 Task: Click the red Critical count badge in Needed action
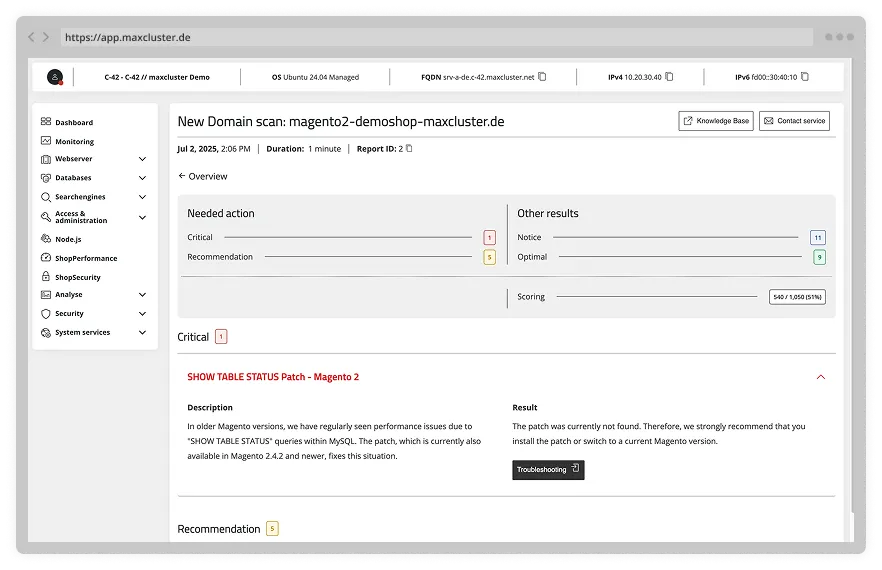click(x=489, y=237)
